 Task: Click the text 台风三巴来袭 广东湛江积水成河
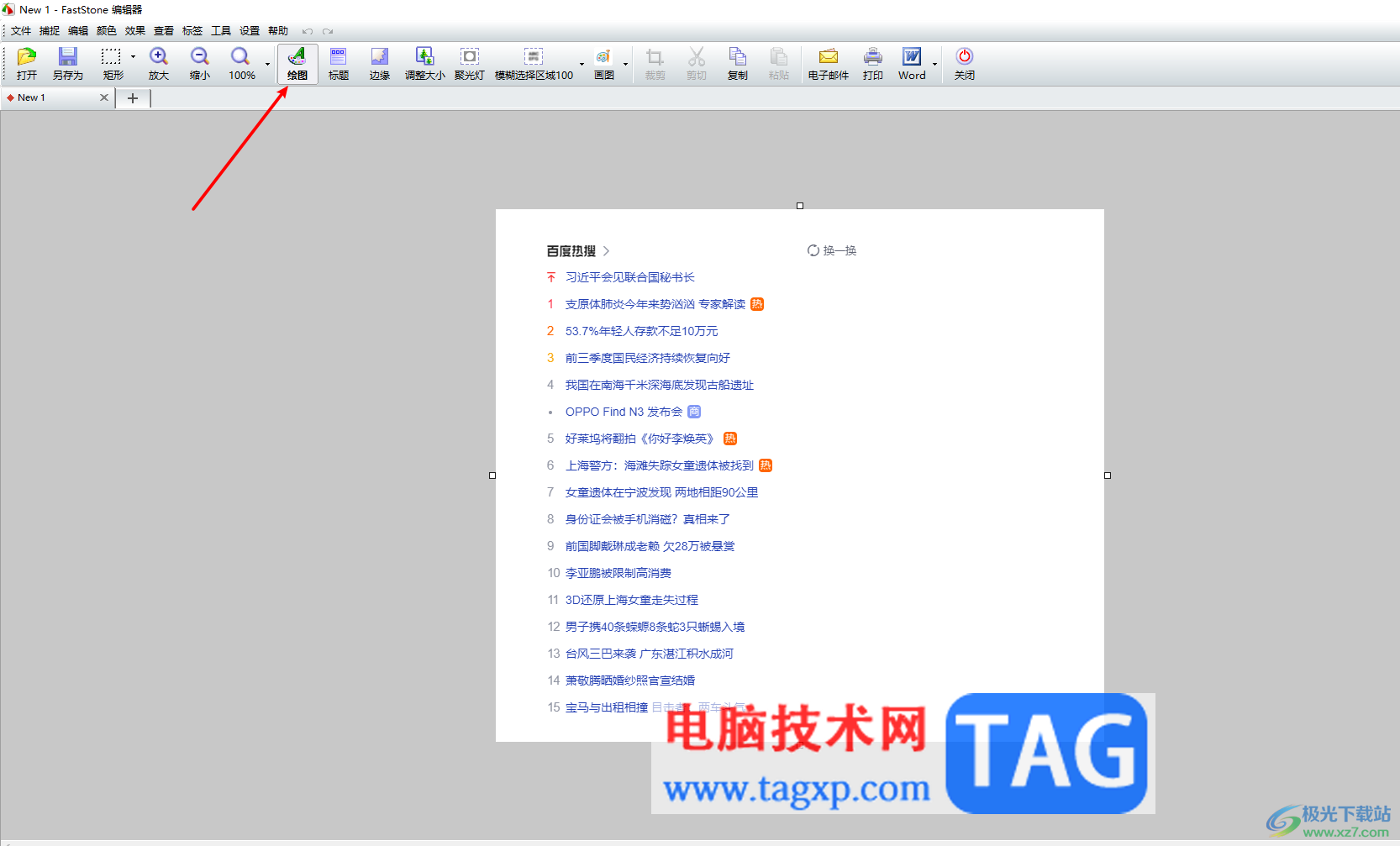click(x=650, y=654)
